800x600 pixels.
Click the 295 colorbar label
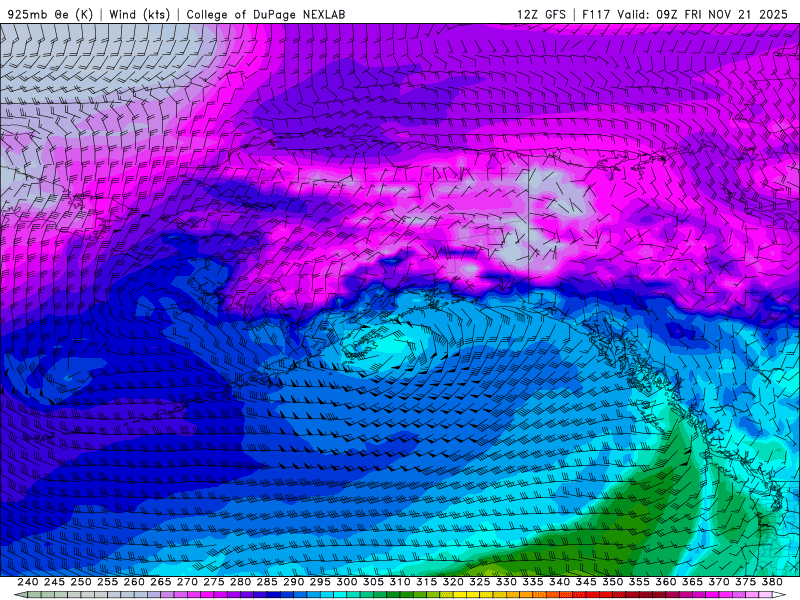tap(320, 582)
